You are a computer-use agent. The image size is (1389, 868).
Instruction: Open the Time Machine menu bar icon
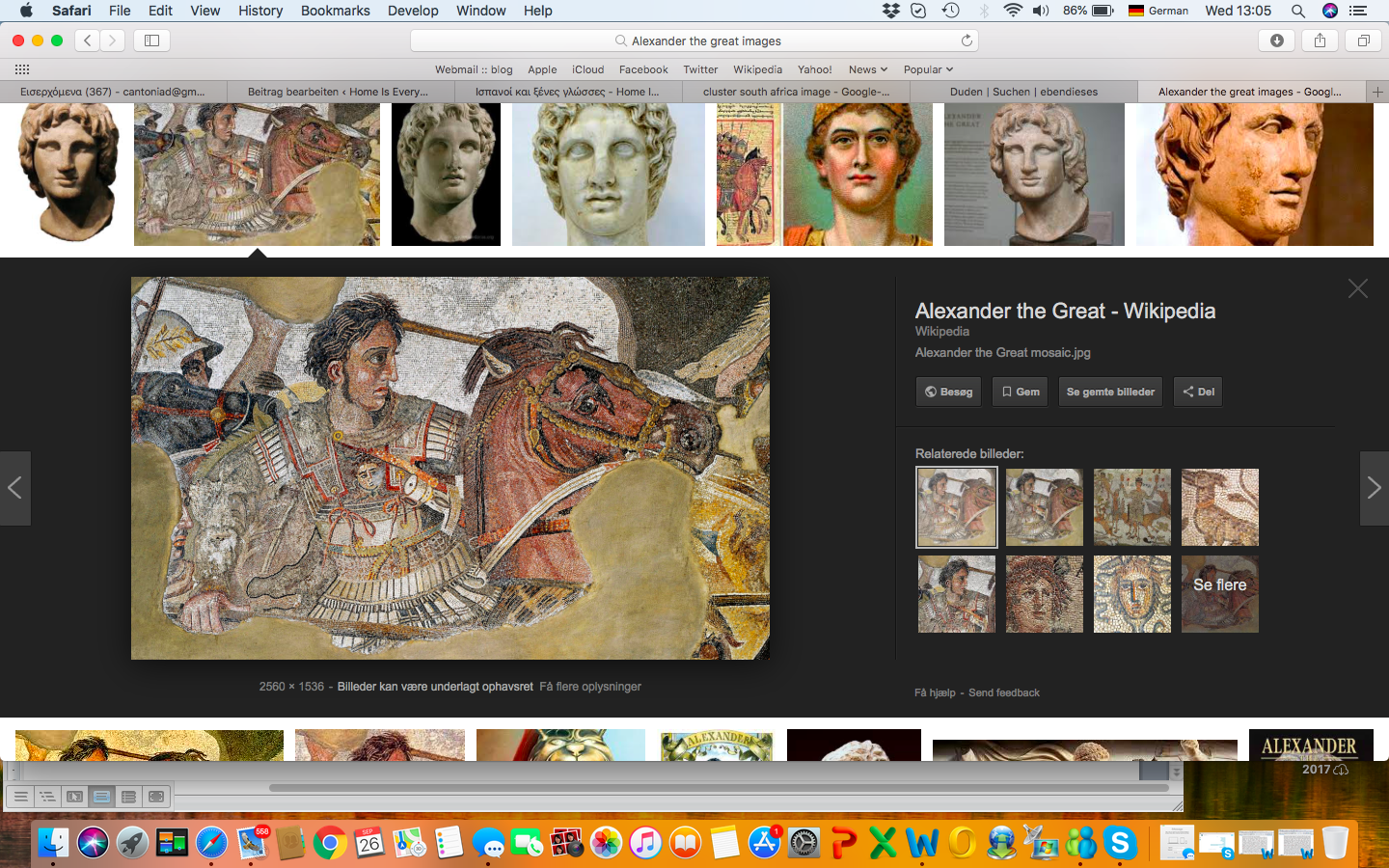[951, 11]
